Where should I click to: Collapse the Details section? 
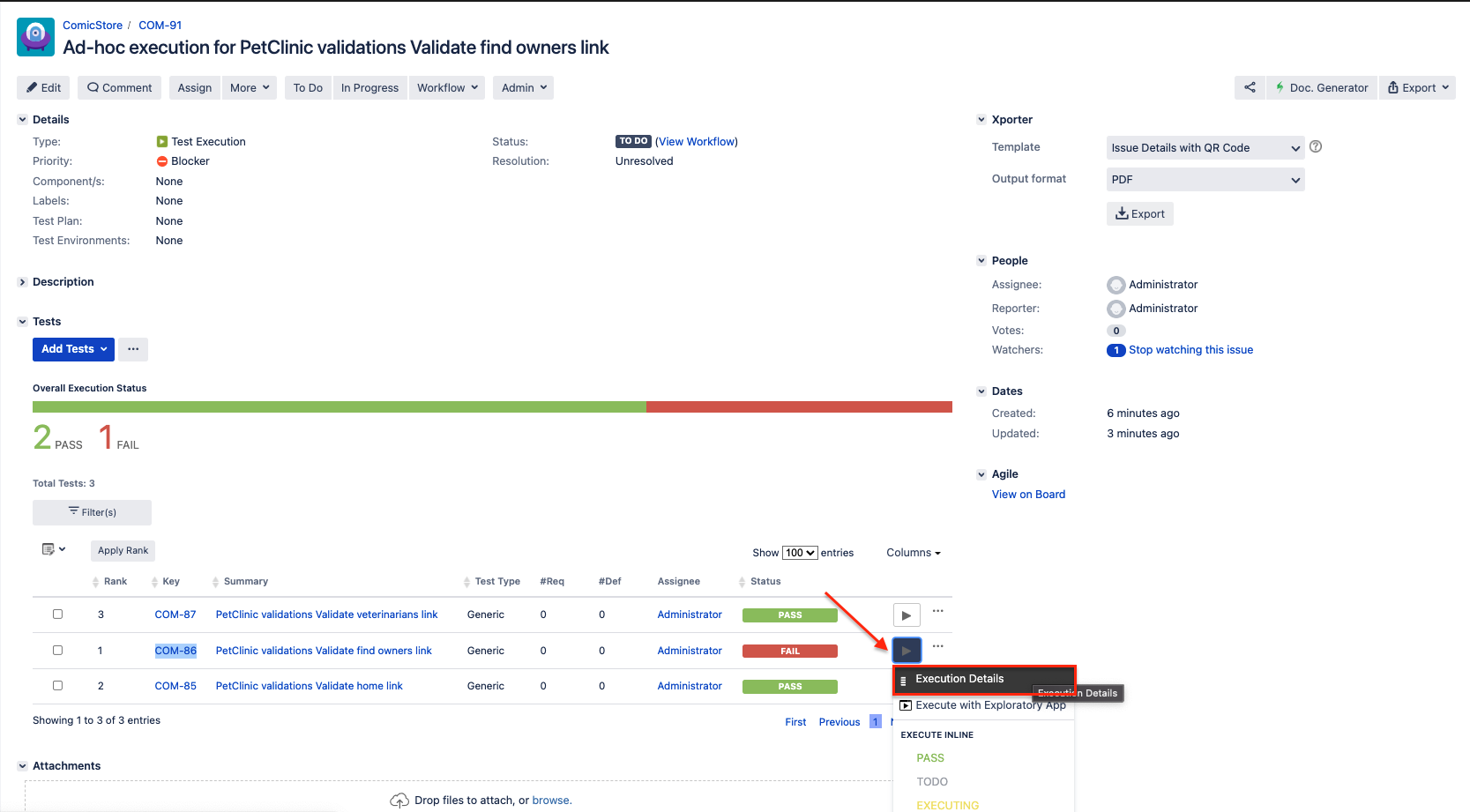coord(23,120)
